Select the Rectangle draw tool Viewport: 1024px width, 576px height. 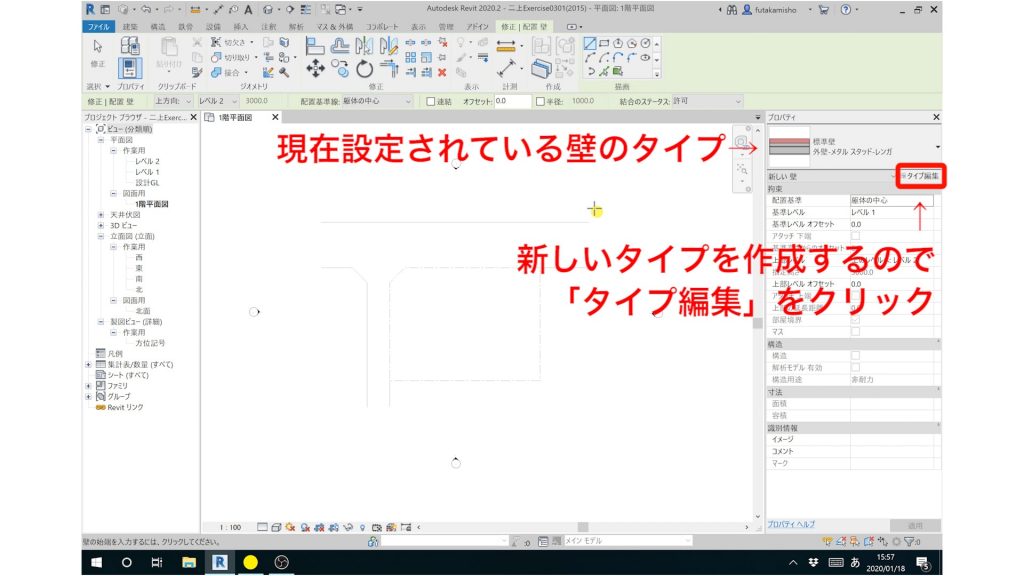click(x=605, y=44)
